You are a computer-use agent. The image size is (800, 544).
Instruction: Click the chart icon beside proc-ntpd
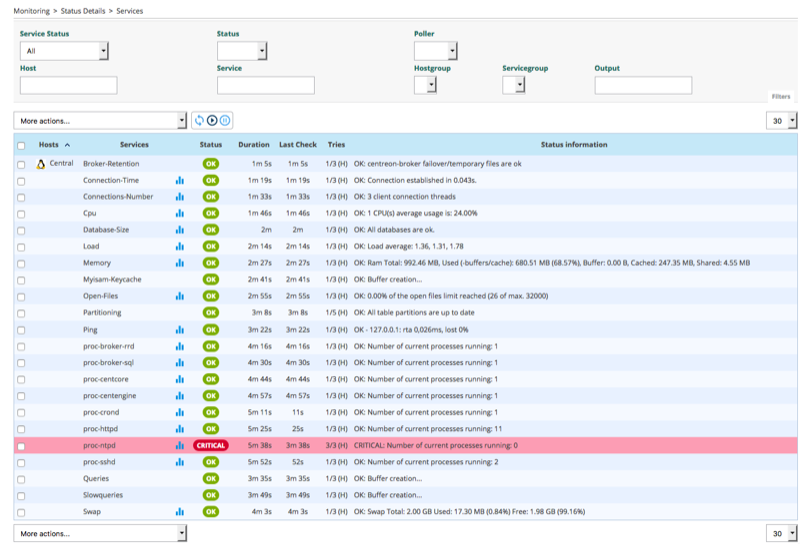click(180, 446)
